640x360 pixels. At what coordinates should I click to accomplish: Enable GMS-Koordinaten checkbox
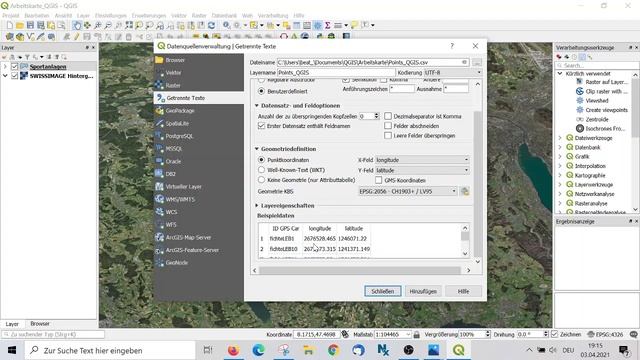point(378,180)
